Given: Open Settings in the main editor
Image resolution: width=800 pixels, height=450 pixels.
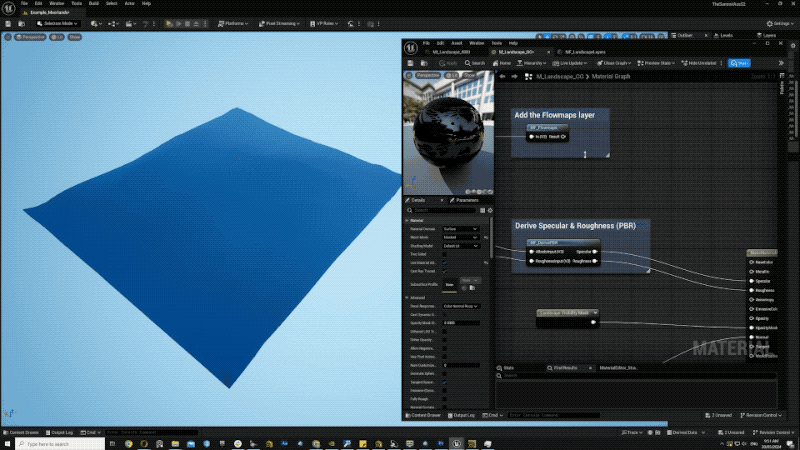Looking at the screenshot, I should pos(780,23).
